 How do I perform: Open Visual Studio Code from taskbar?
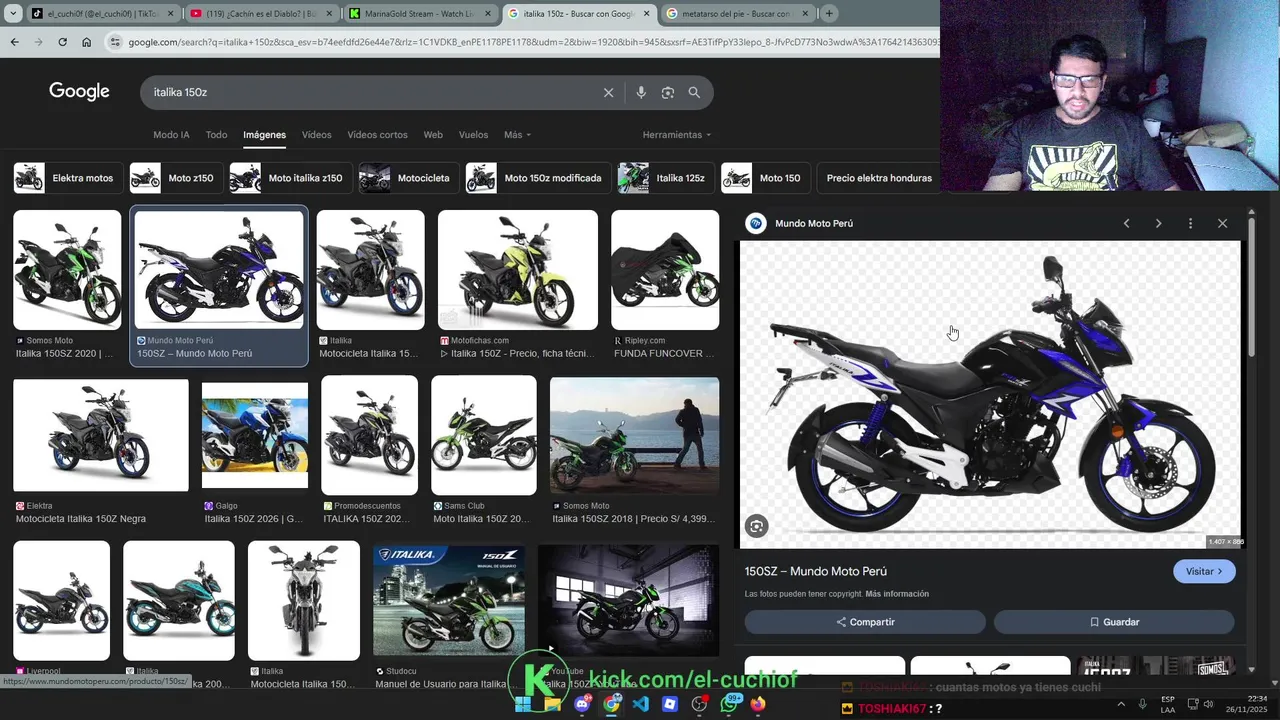(641, 704)
